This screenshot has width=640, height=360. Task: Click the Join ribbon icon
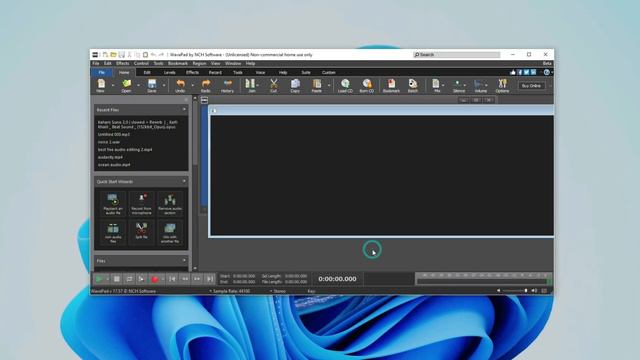point(250,85)
